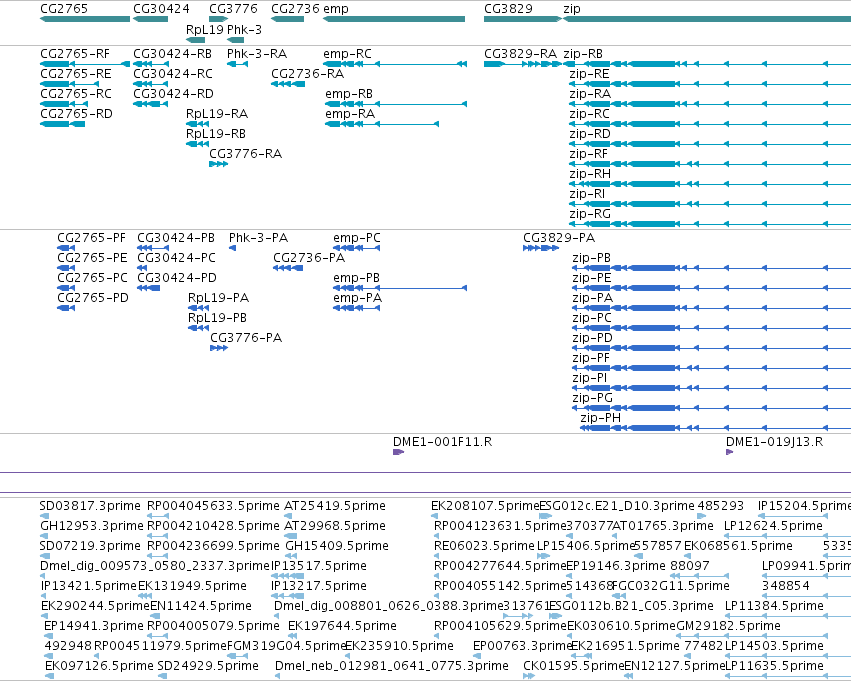
Task: Select transcript zip-RG
Action: [590, 214]
